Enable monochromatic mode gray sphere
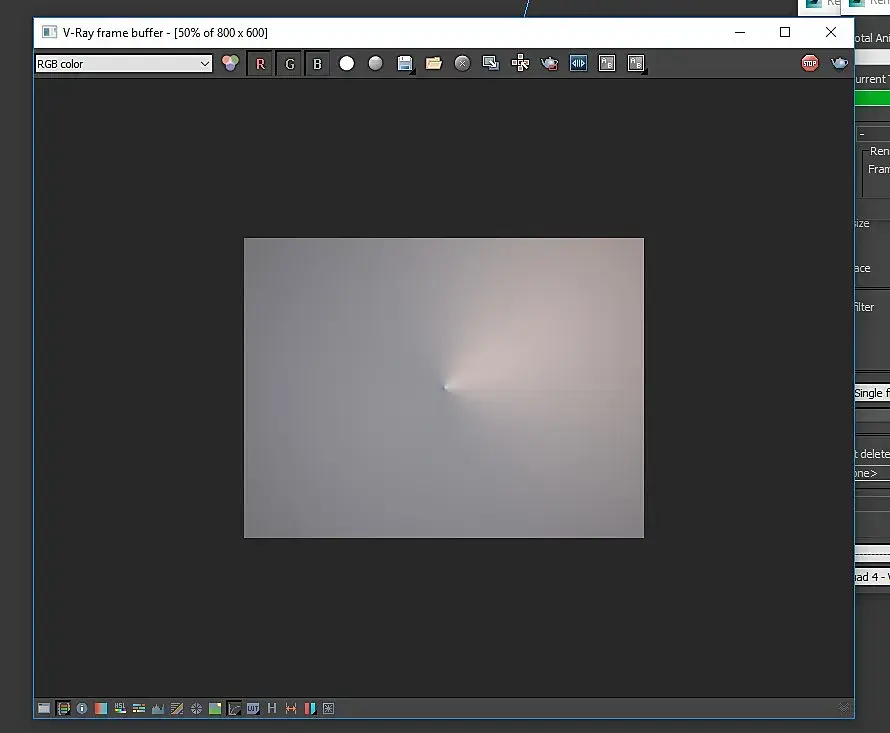 coord(375,64)
